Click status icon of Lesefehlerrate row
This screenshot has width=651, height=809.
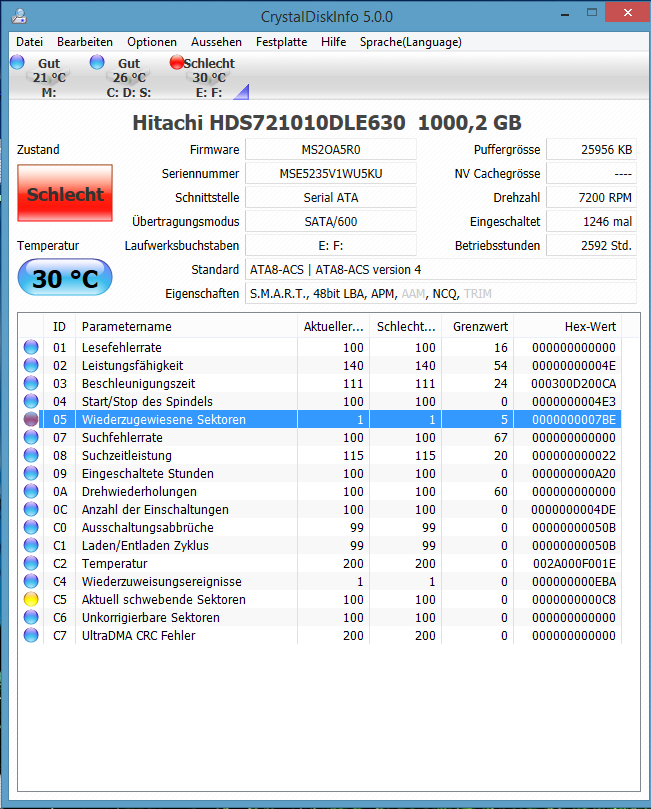[31, 347]
